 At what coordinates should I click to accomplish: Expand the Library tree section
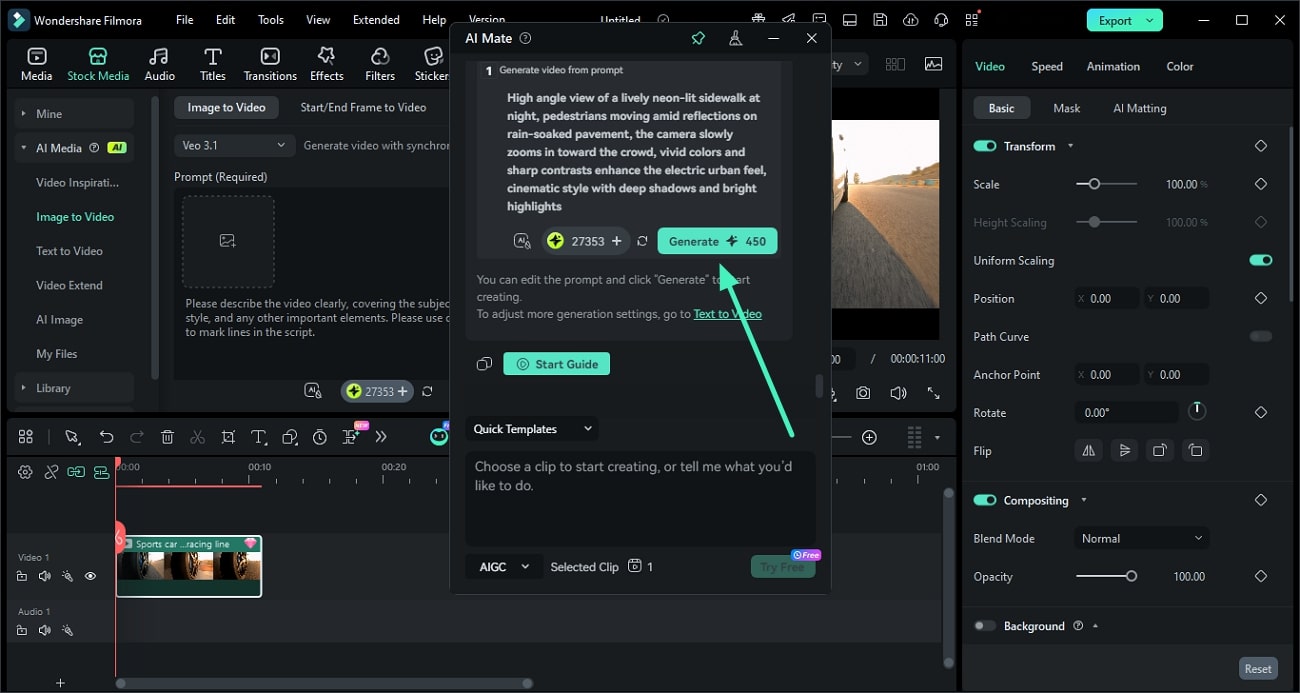coord(23,388)
